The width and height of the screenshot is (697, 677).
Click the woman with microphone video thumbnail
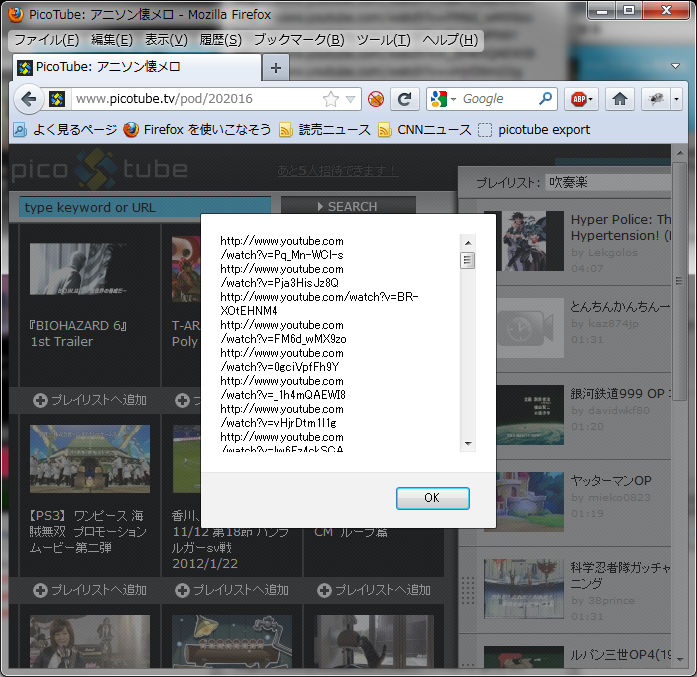[89, 641]
